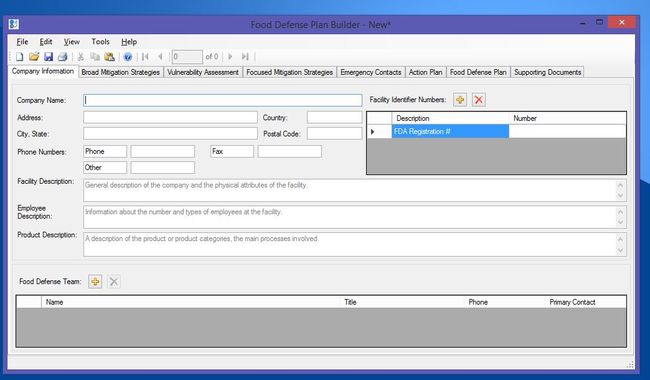Viewport: 650px width, 380px height.
Task: Open the Emergency Contacts tab
Action: pyautogui.click(x=371, y=72)
